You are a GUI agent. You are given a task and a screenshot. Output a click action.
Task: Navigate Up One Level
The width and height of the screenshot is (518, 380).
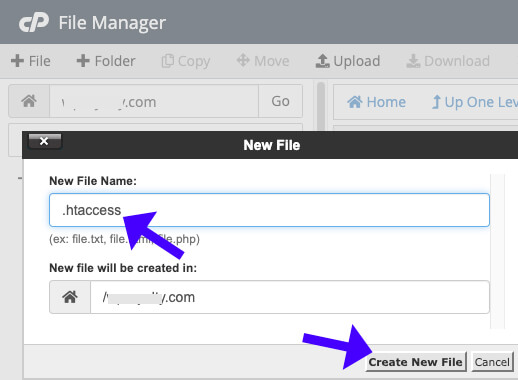[x=475, y=102]
